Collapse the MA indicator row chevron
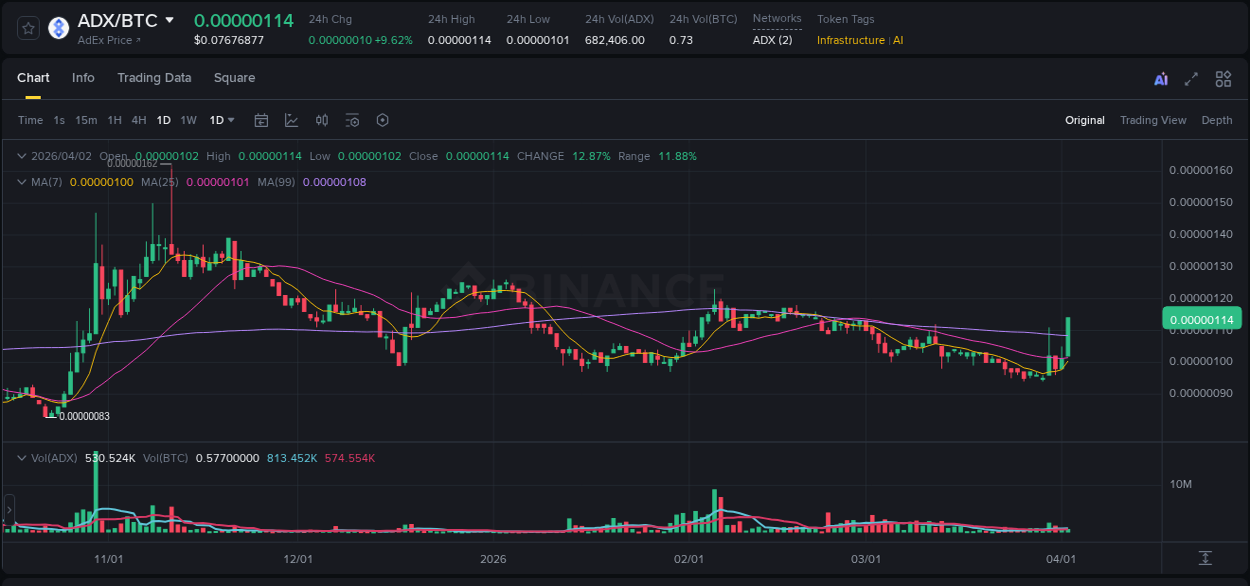The height and width of the screenshot is (586, 1250). 21,182
